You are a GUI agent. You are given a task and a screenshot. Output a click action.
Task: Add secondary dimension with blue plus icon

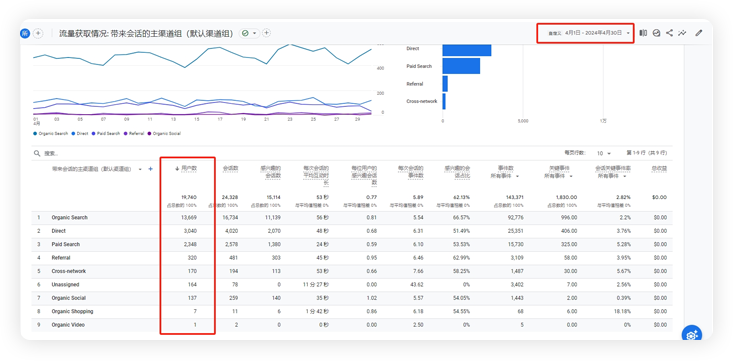151,169
